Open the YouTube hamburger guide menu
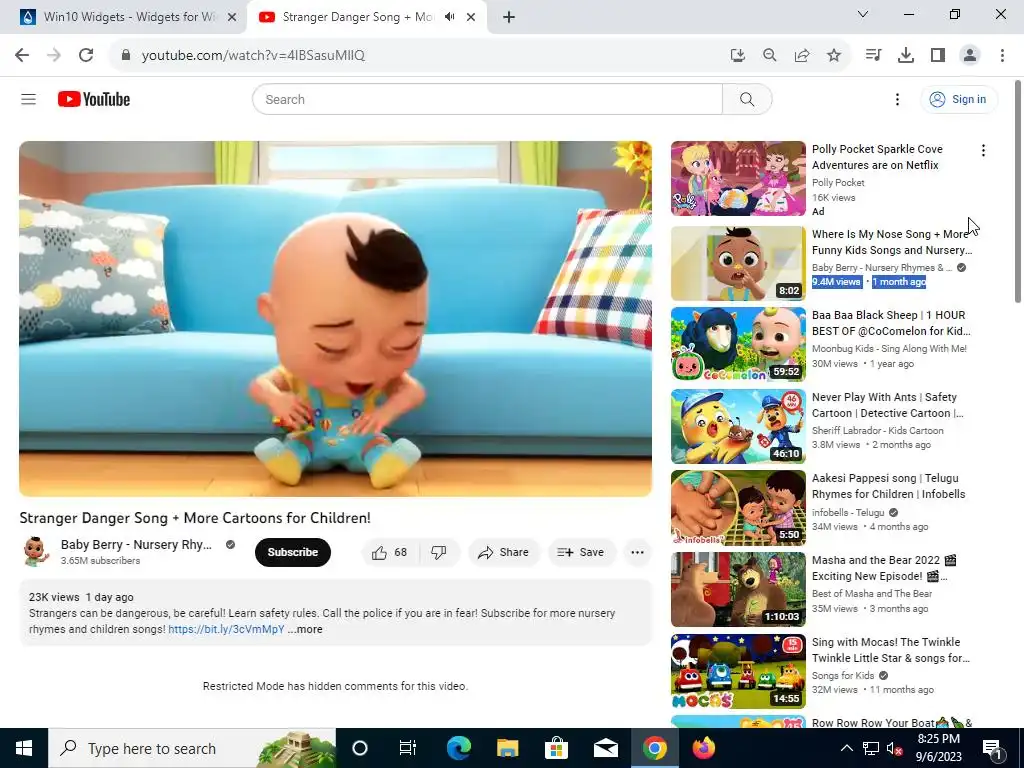The width and height of the screenshot is (1024, 768). coord(28,99)
